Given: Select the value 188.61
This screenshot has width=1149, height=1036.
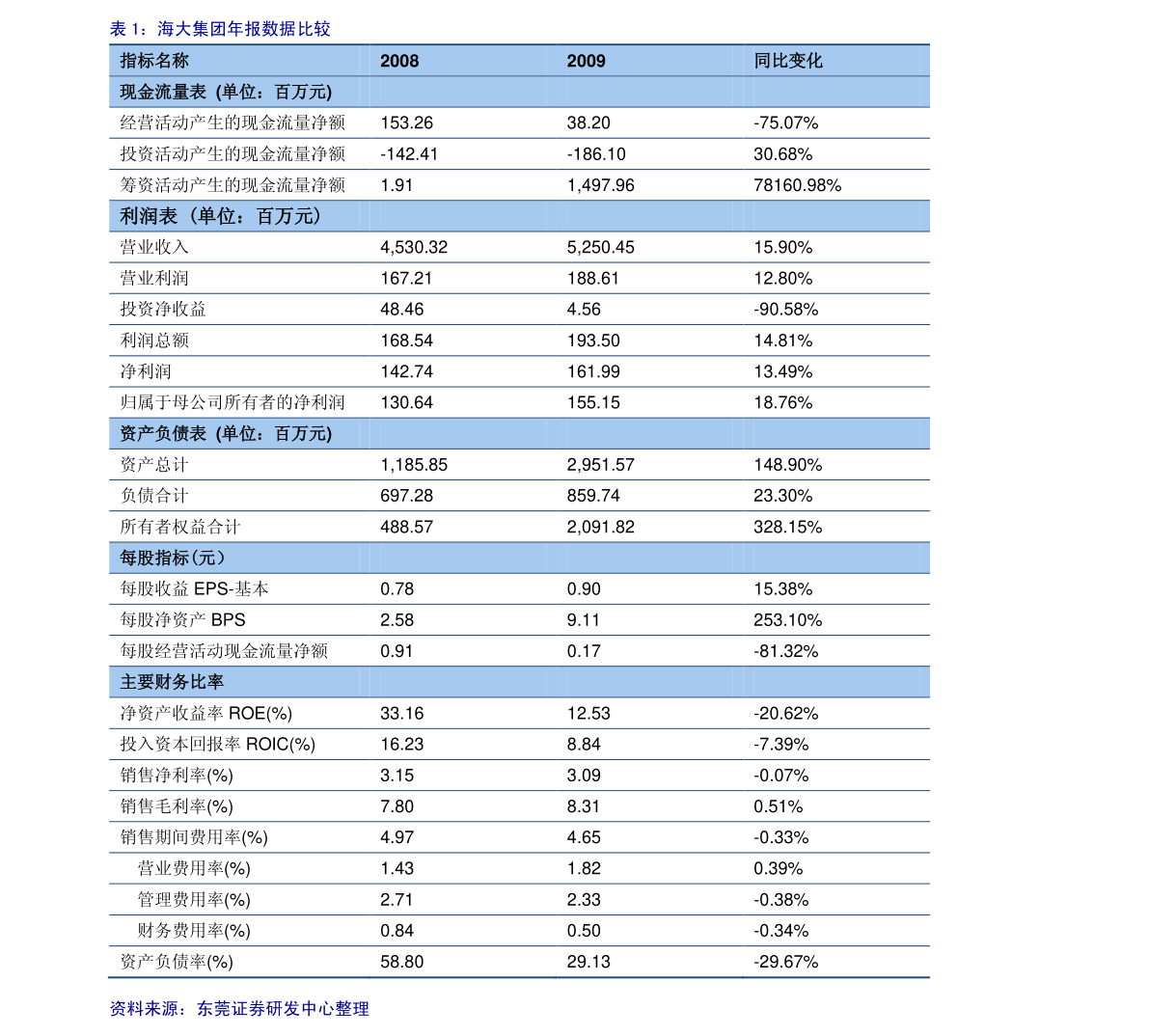Looking at the screenshot, I should 592,279.
